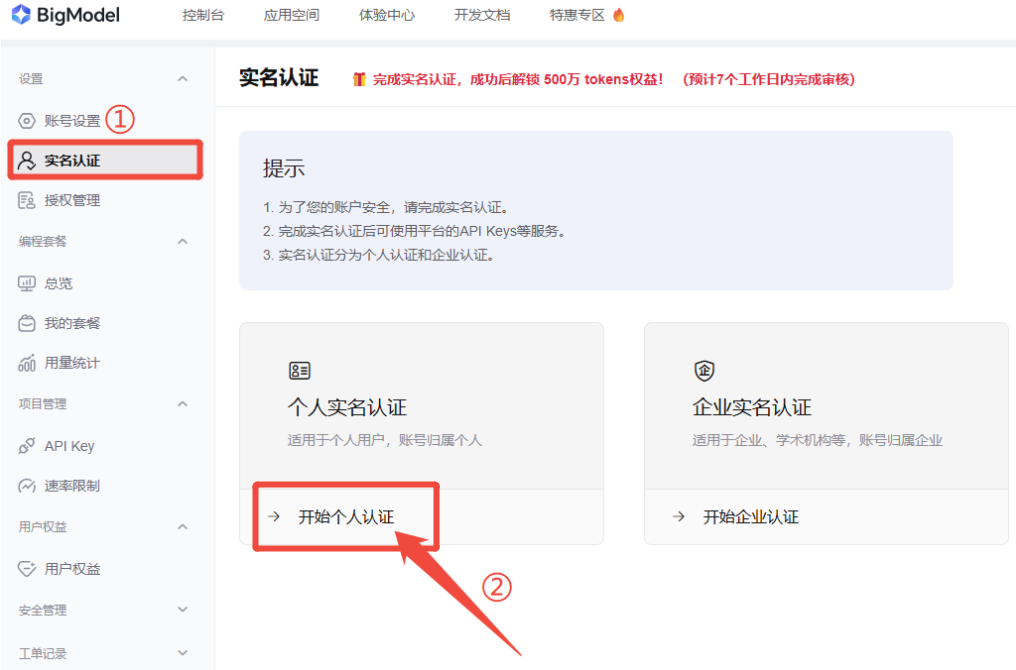Select the monitor icon beside 总览
Screen dimensions: 1016x670
(28, 283)
